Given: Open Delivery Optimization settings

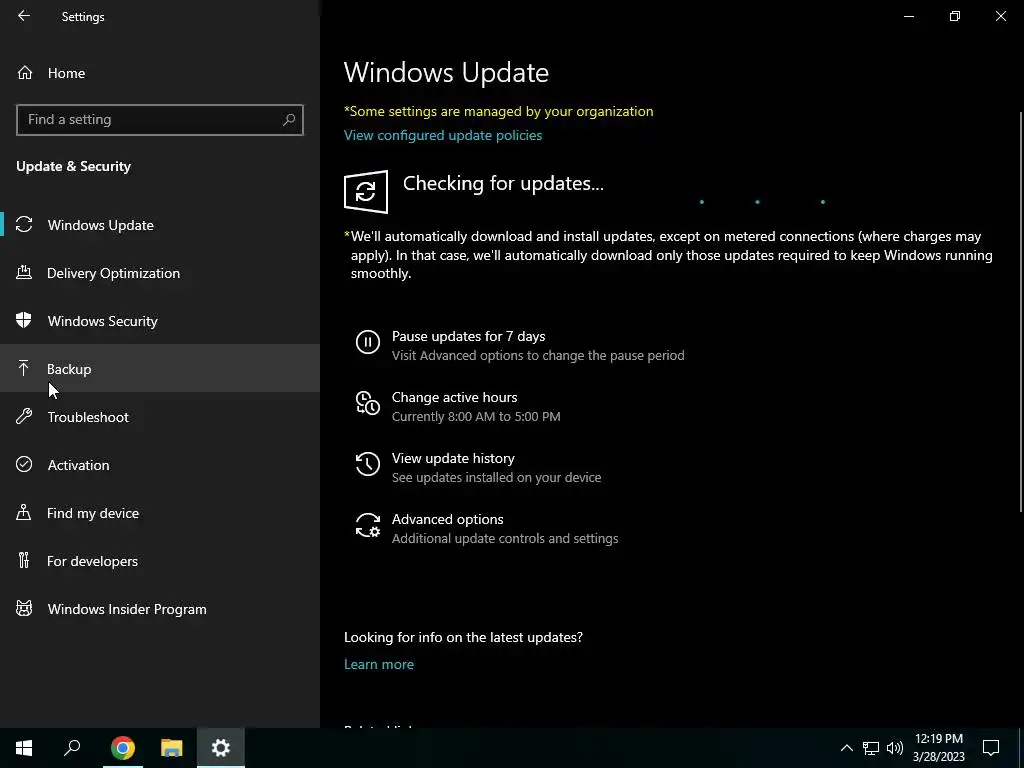Looking at the screenshot, I should (x=160, y=273).
